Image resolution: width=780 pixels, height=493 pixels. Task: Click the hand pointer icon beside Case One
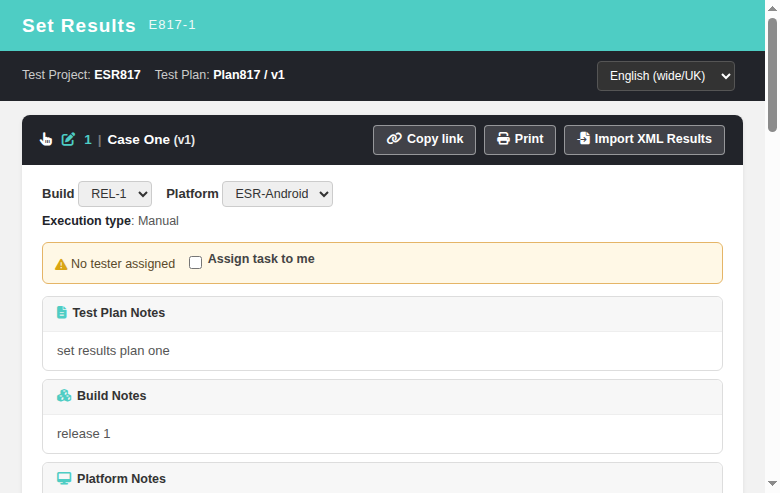click(46, 139)
